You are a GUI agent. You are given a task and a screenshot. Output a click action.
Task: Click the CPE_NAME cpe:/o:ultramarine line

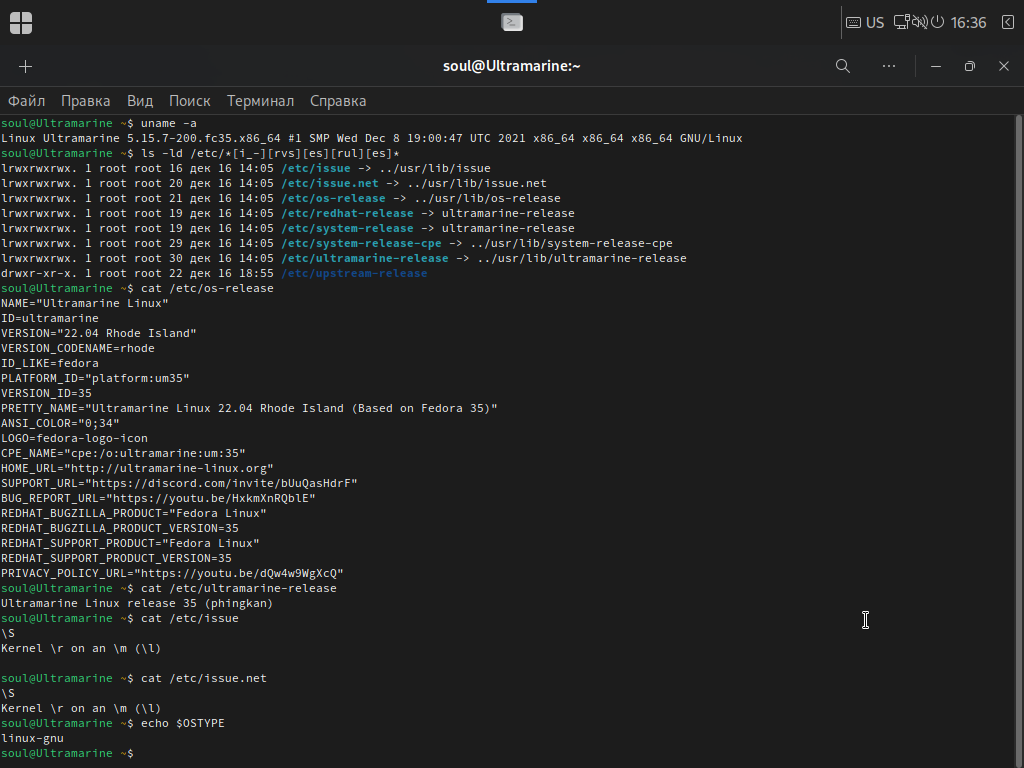pos(123,454)
